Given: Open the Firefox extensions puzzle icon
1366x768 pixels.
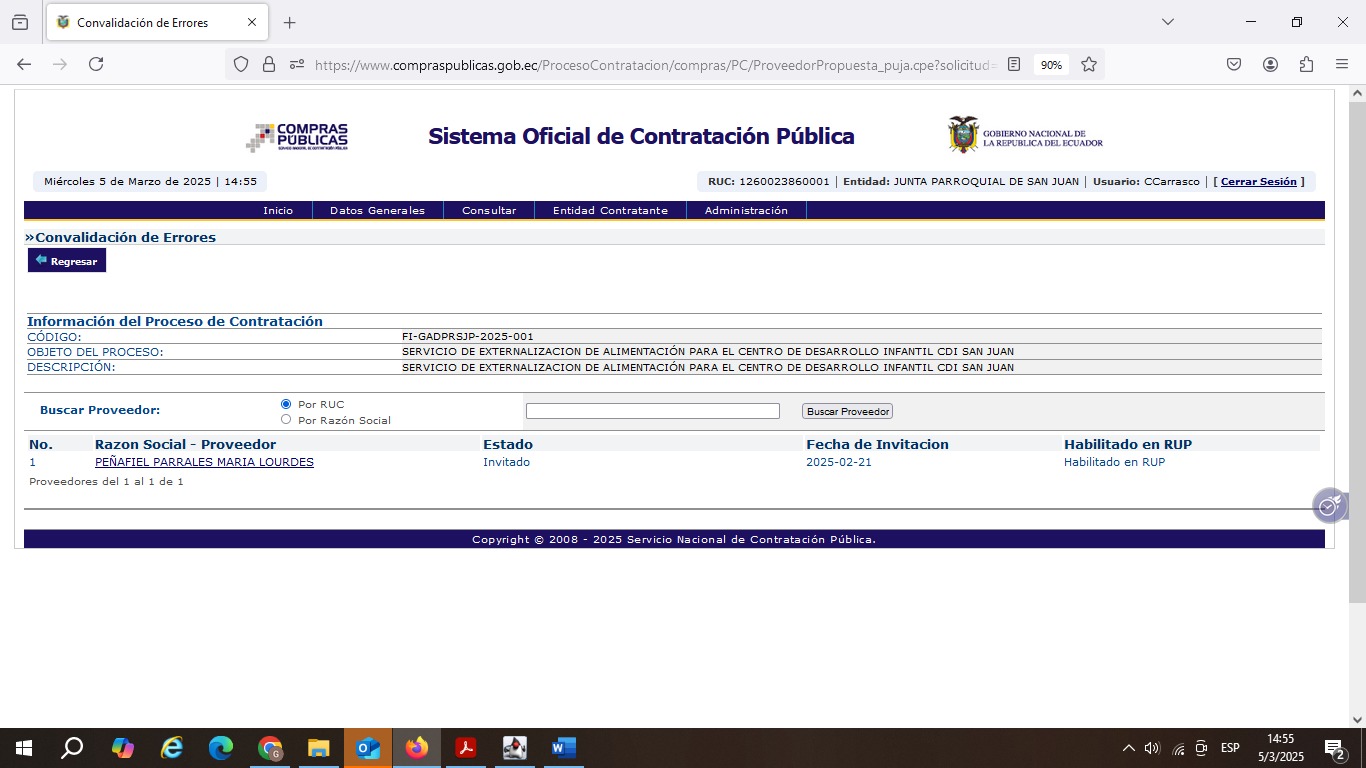Looking at the screenshot, I should [1306, 64].
